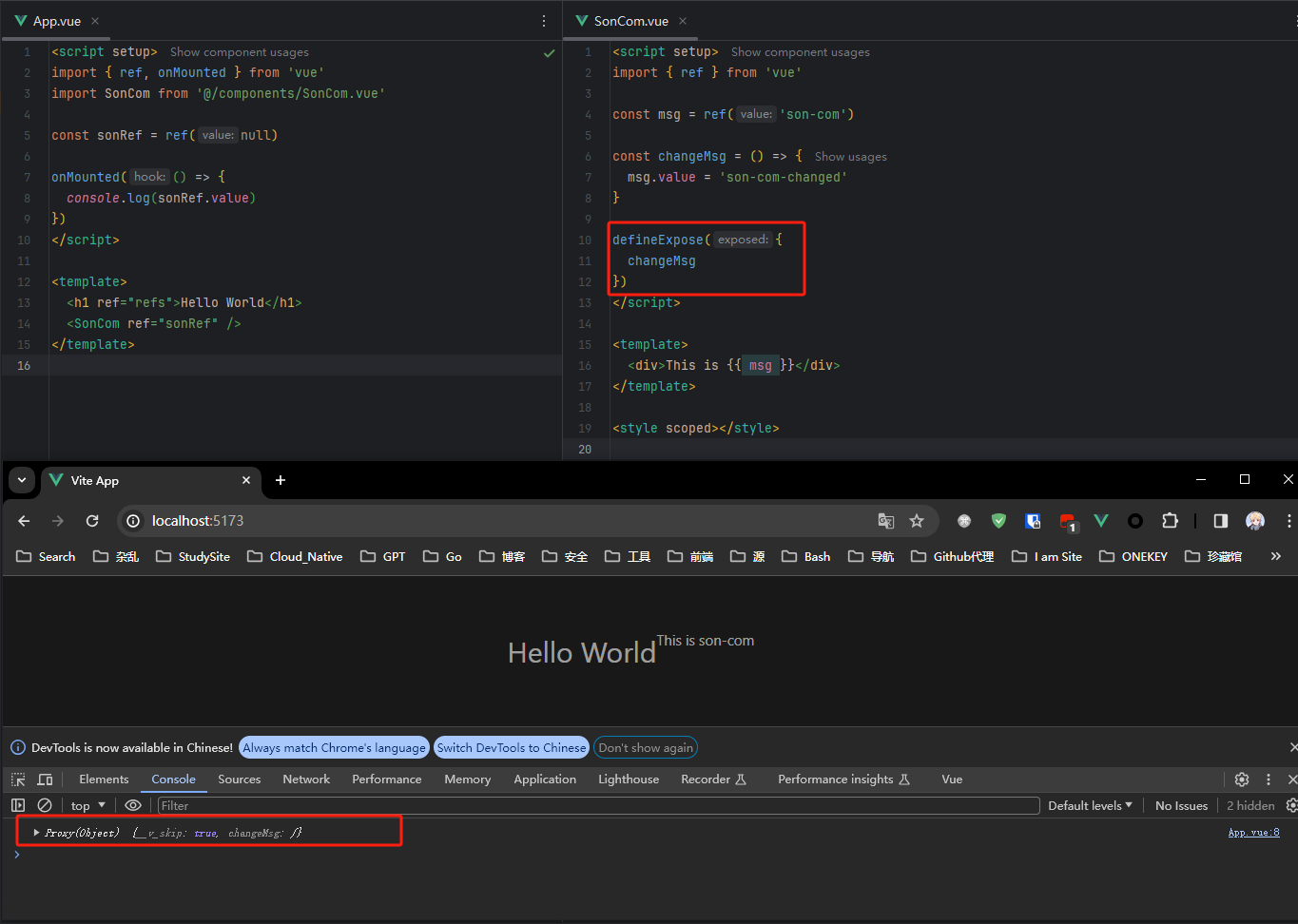1298x924 pixels.
Task: Click Show component usages in App.vue
Action: point(240,52)
